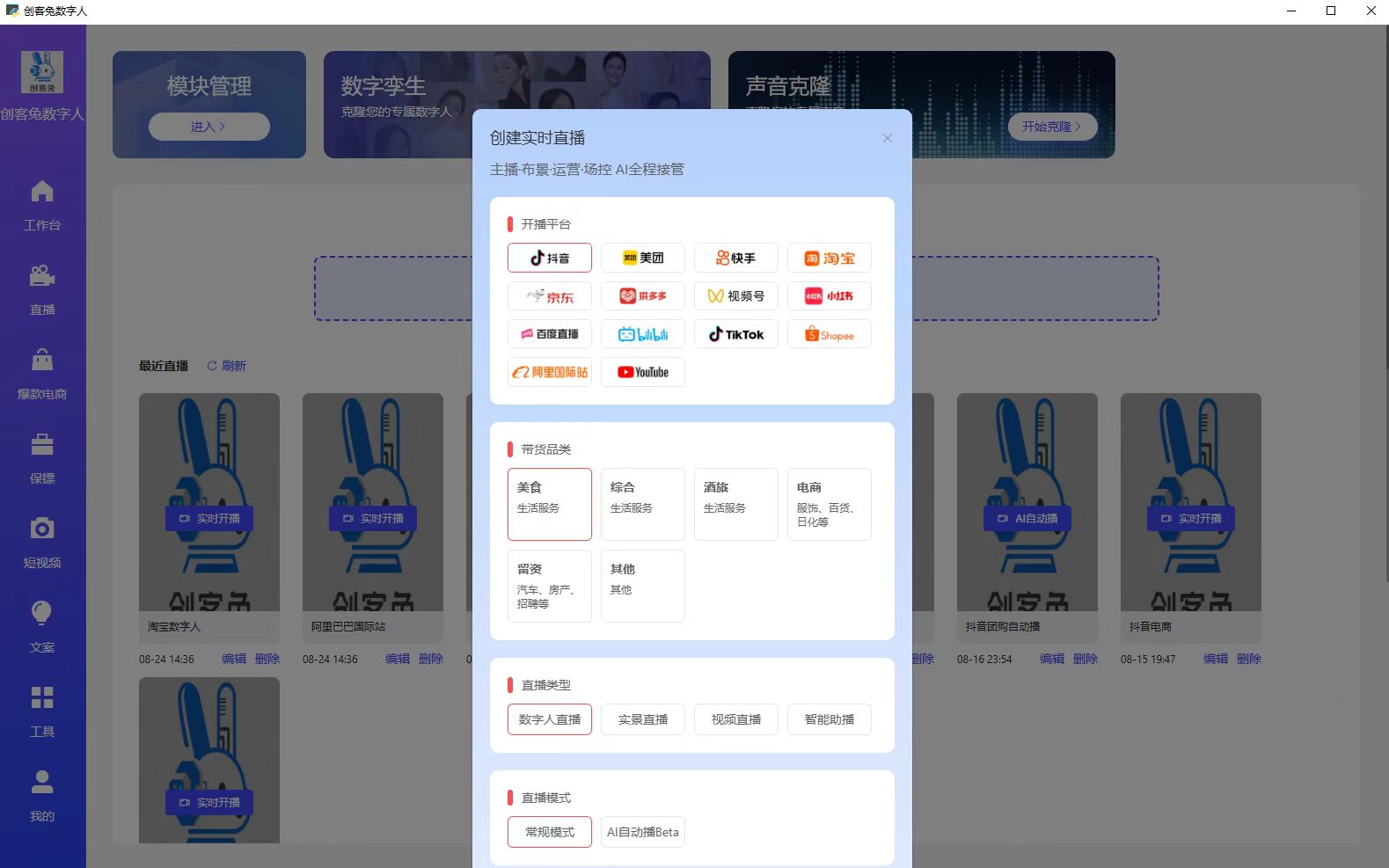Choose the 综合 general category card
The width and height of the screenshot is (1389, 868).
(643, 504)
